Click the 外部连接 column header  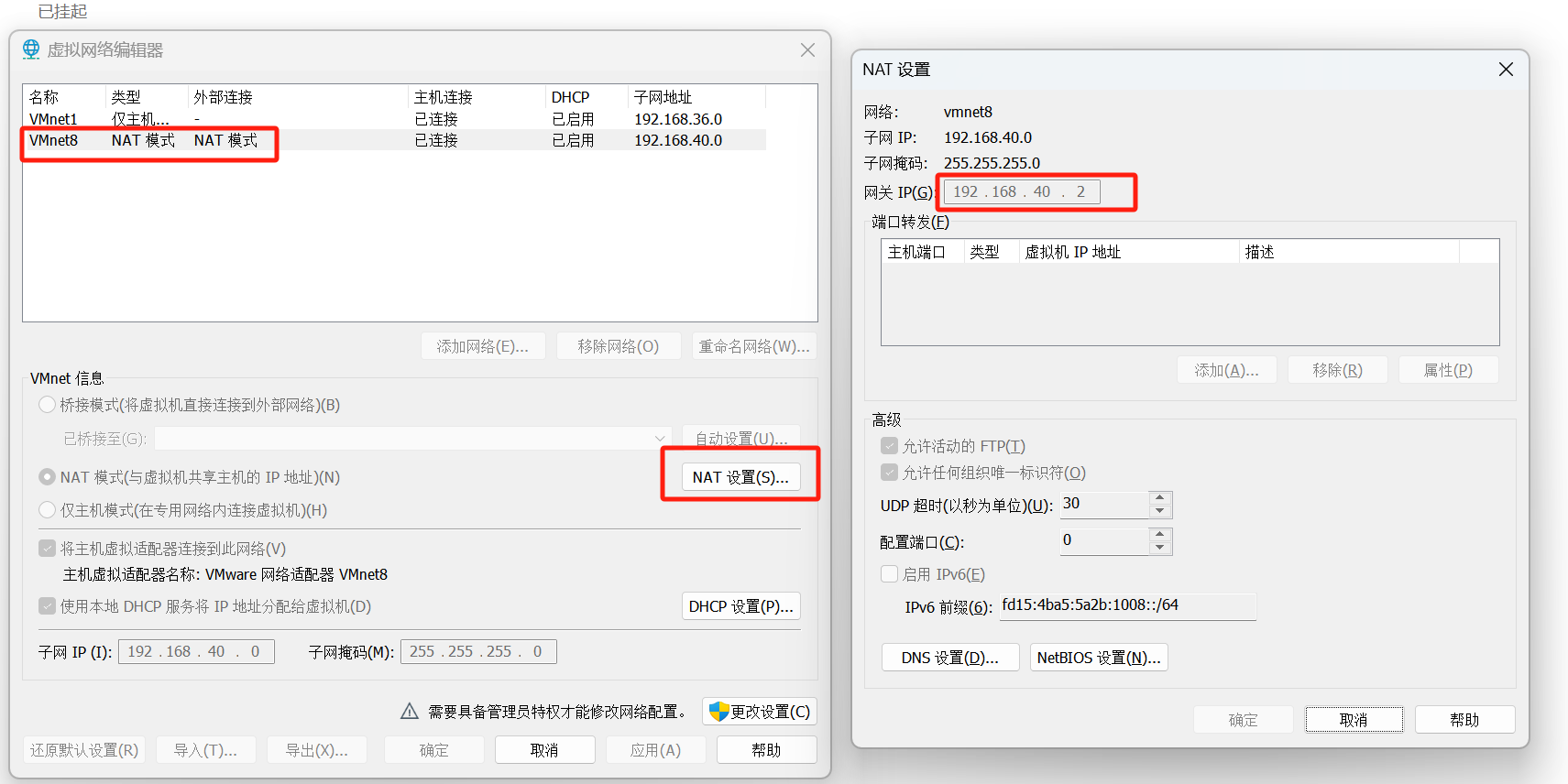tap(298, 97)
